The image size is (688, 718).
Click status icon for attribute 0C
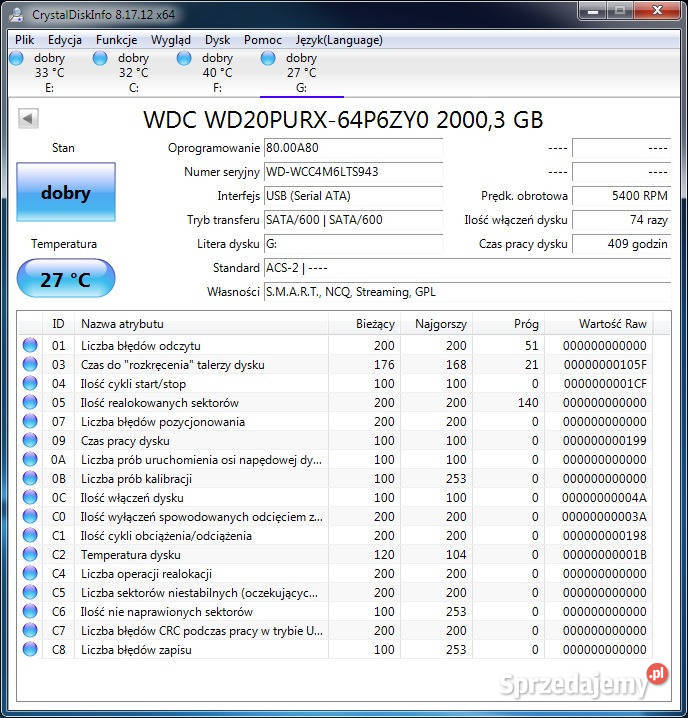30,497
